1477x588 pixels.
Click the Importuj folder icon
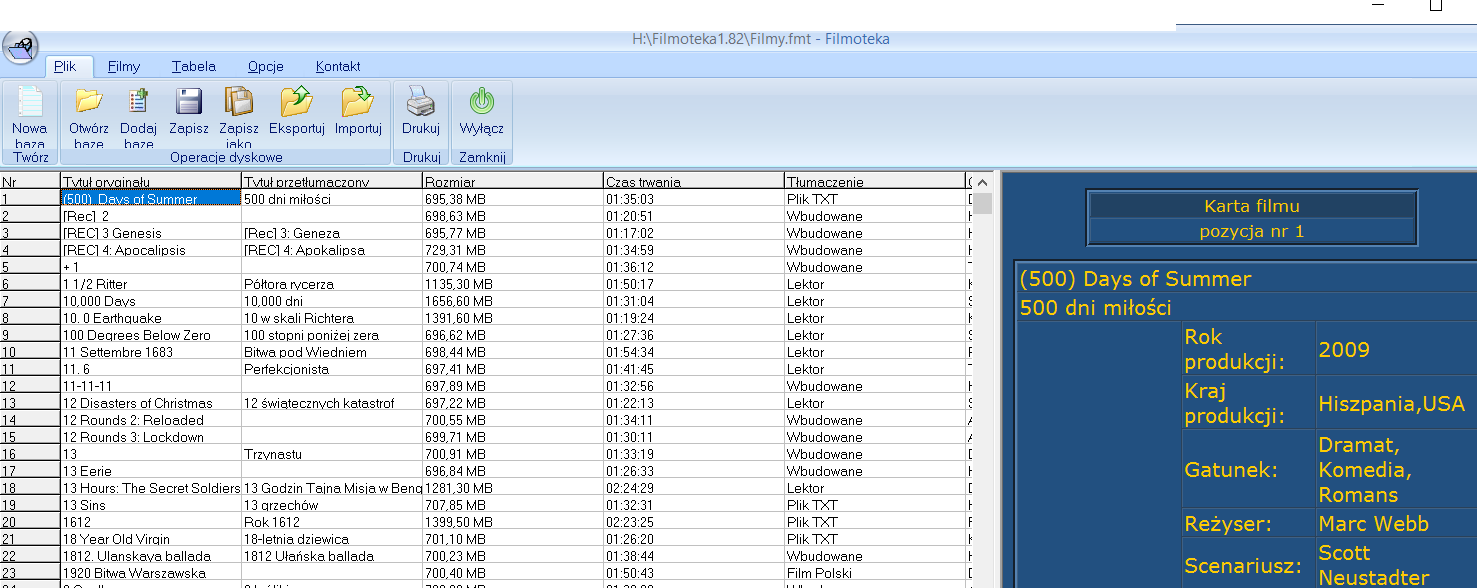click(358, 102)
